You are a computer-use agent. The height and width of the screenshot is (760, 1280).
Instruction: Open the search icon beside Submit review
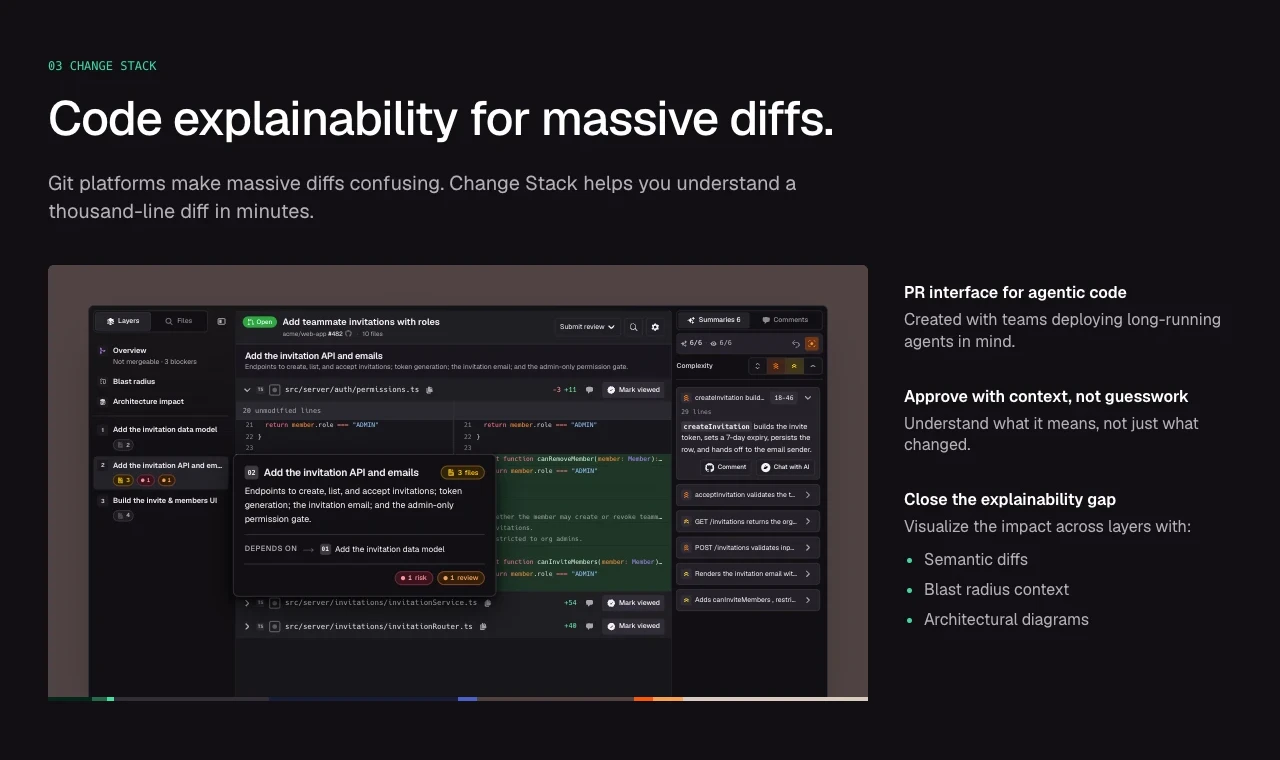pos(633,327)
